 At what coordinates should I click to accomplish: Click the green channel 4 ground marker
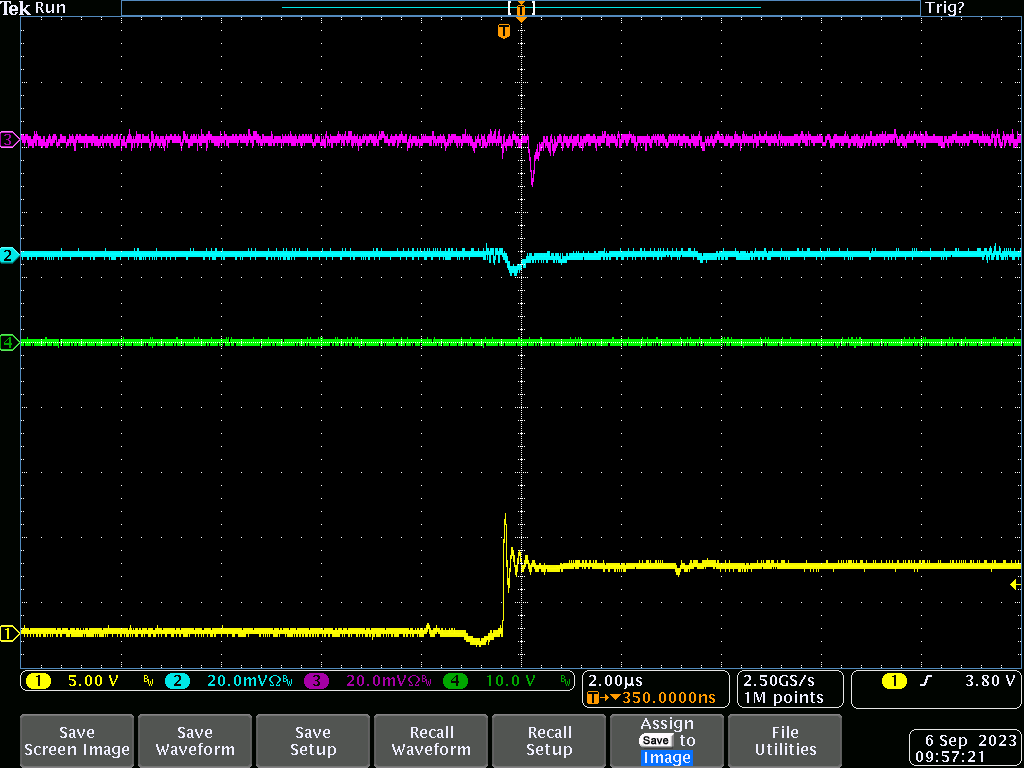[x=8, y=343]
